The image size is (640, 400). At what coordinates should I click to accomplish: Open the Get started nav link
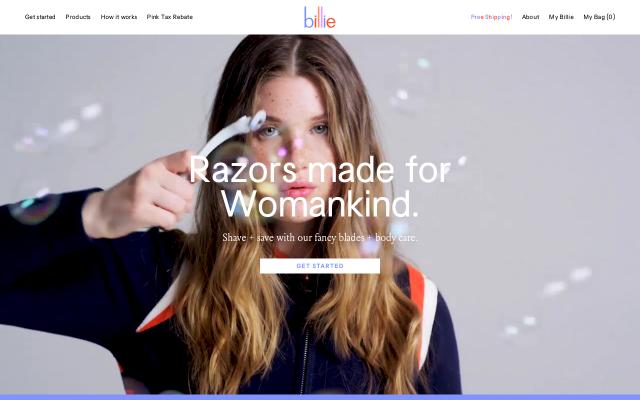coord(40,17)
